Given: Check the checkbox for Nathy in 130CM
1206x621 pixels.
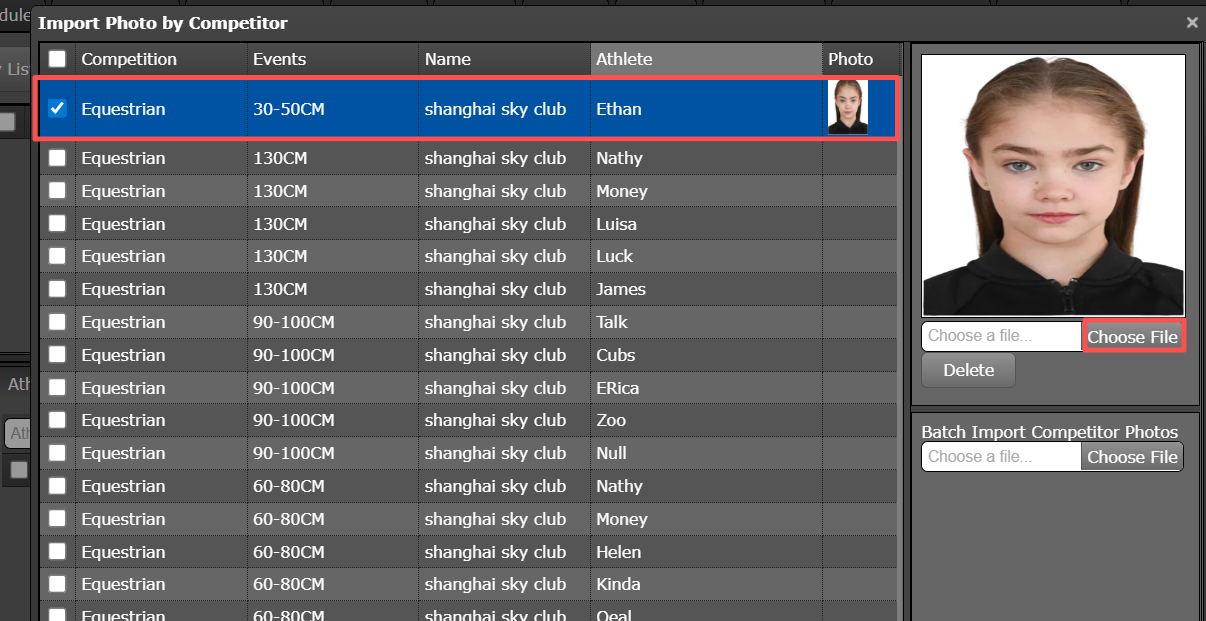Looking at the screenshot, I should pyautogui.click(x=57, y=157).
